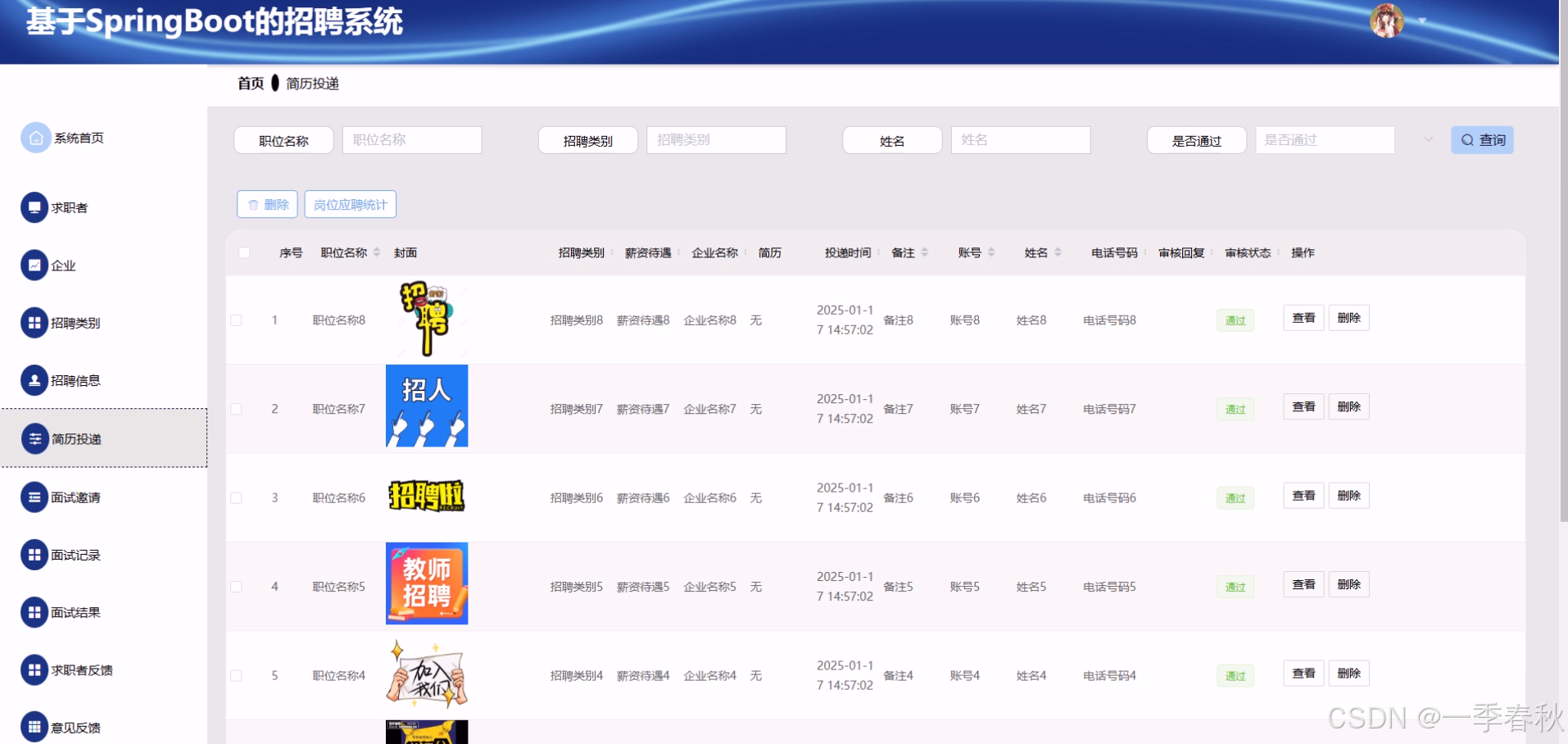Viewport: 1568px width, 744px height.
Task: Focus the 招聘类别 search input
Action: pyautogui.click(x=716, y=140)
